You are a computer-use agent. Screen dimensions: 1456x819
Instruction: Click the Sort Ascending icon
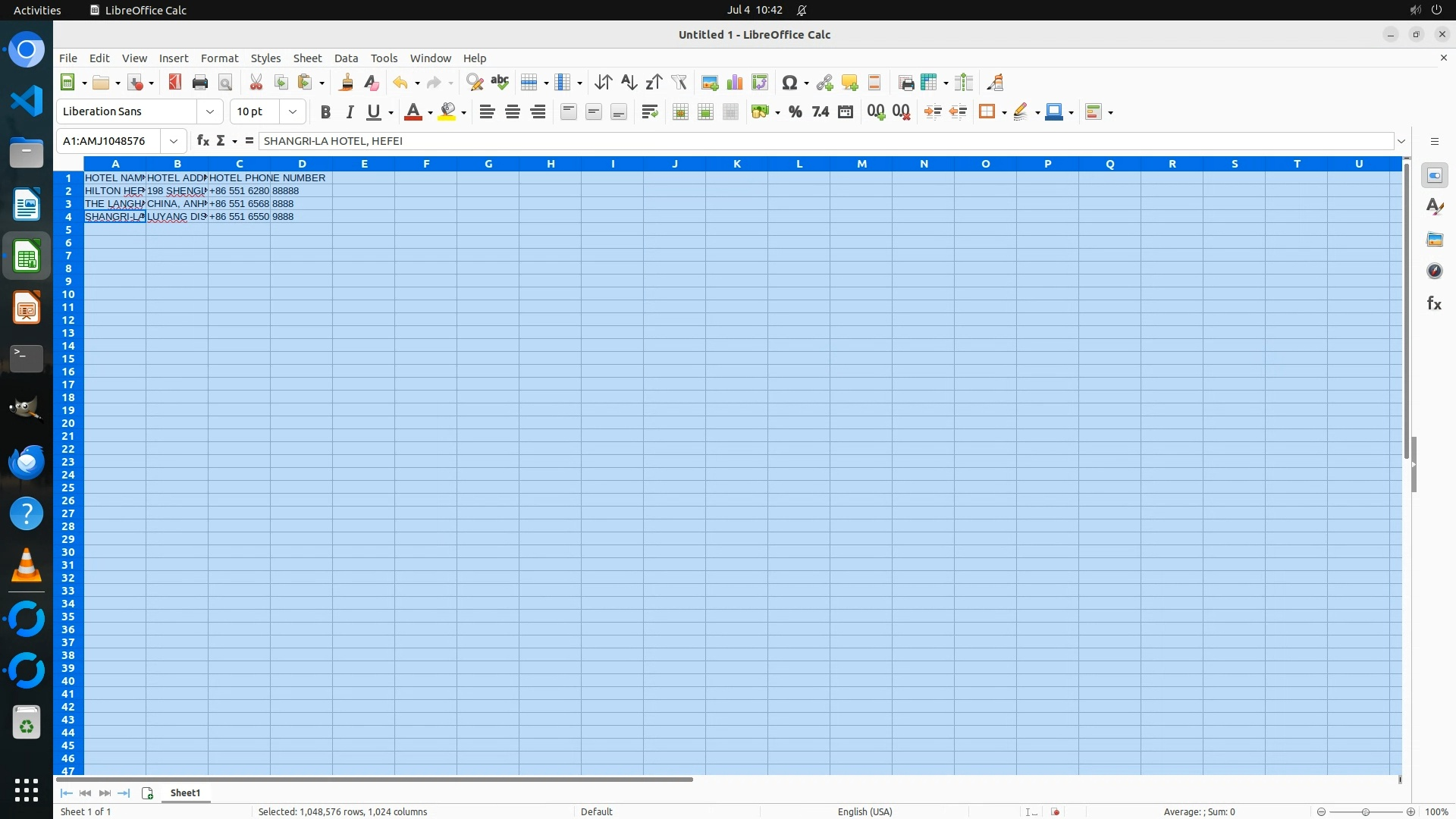[x=629, y=83]
